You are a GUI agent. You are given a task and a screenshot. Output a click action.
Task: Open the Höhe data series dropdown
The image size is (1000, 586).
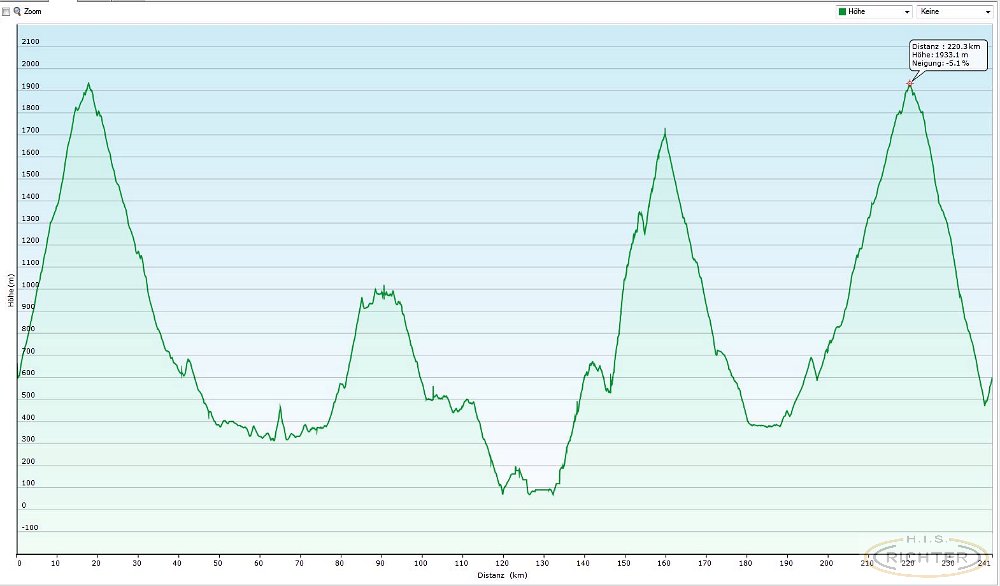(x=874, y=11)
